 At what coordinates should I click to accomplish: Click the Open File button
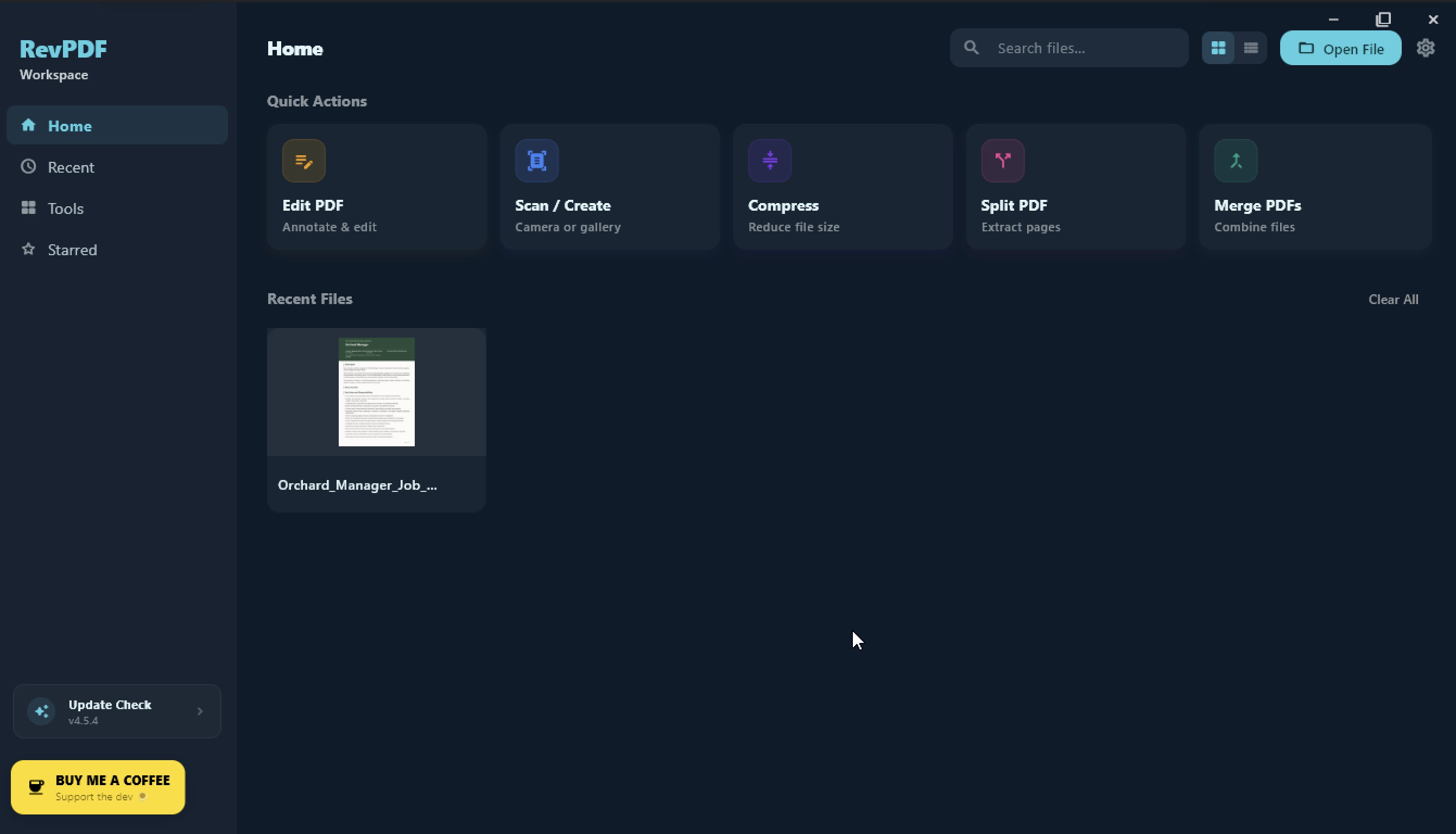click(1340, 48)
